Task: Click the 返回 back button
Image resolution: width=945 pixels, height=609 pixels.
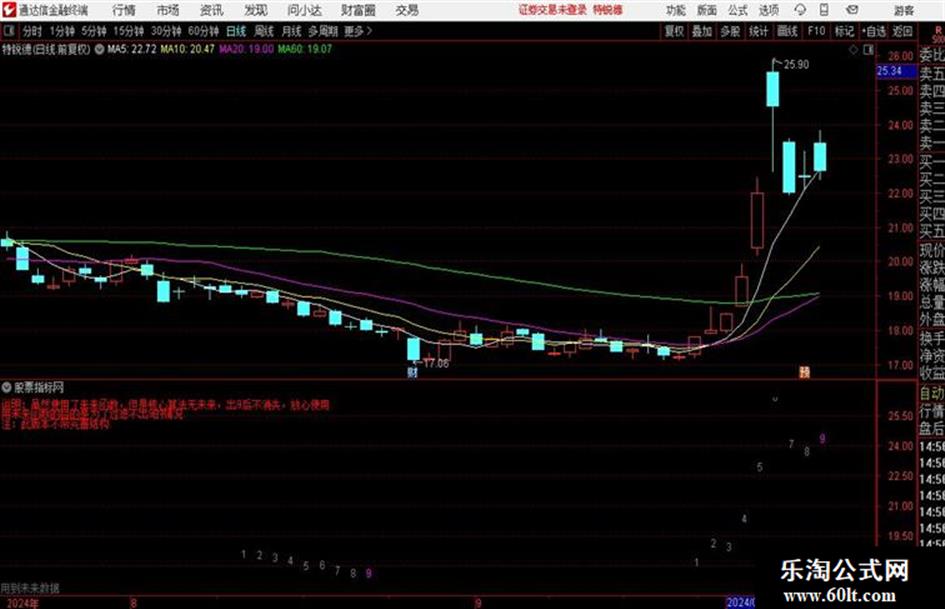Action: point(902,31)
